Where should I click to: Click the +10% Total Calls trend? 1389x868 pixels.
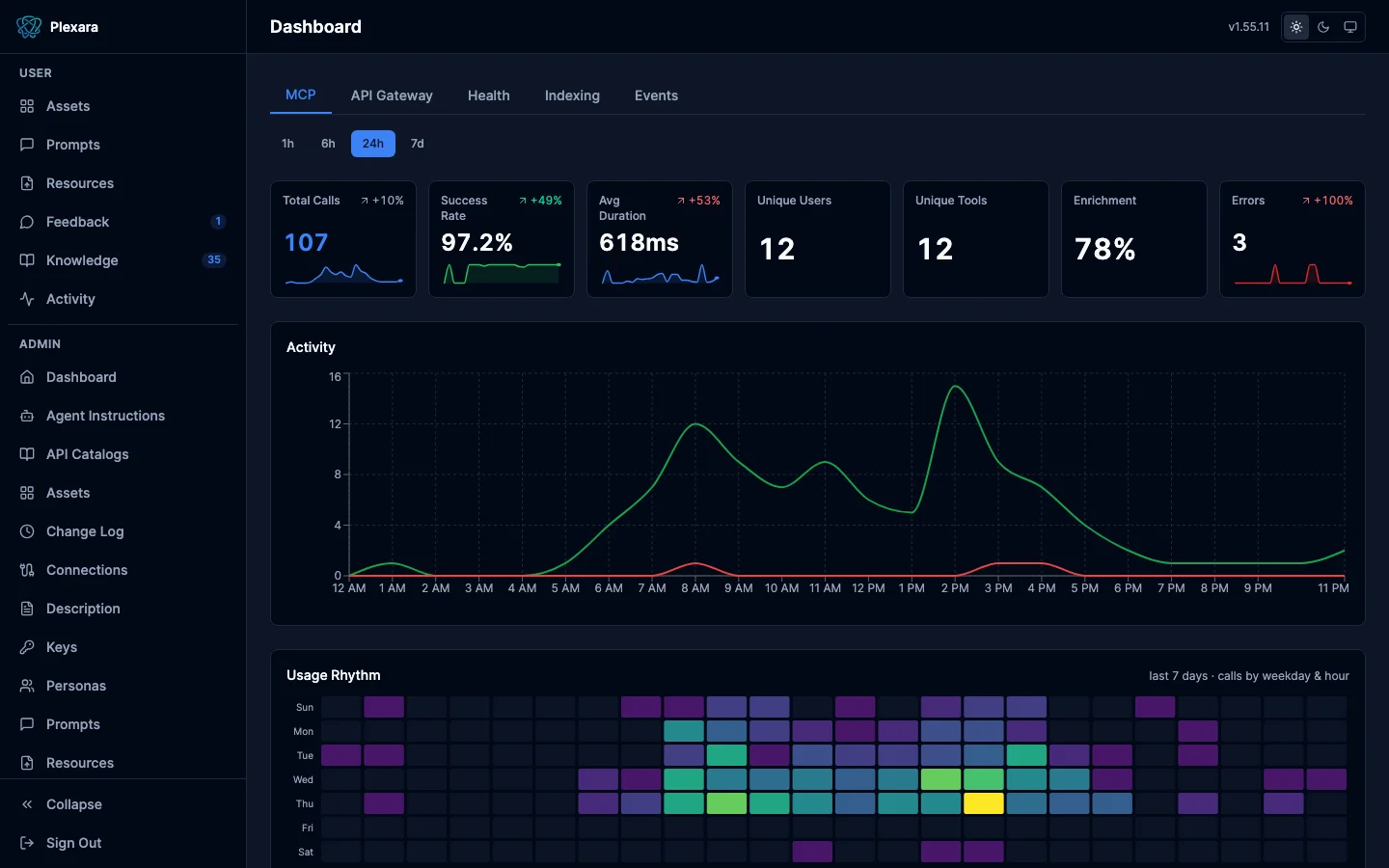click(383, 201)
